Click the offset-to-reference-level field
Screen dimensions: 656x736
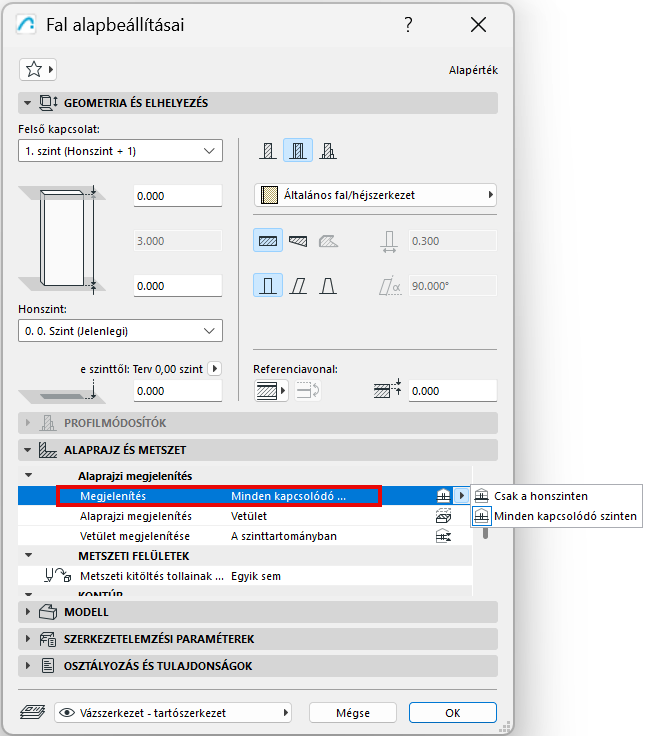pyautogui.click(x=178, y=391)
